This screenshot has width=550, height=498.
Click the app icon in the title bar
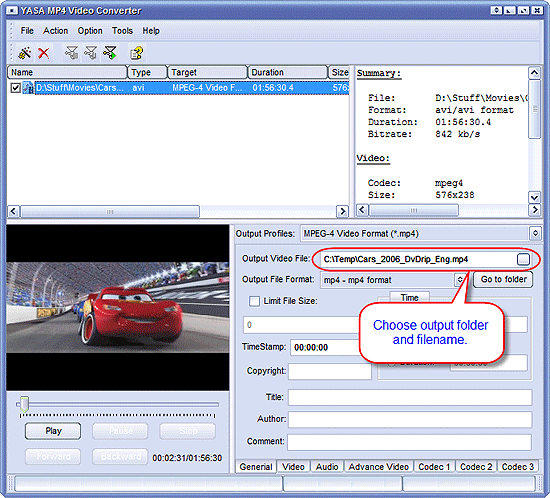[x=12, y=11]
